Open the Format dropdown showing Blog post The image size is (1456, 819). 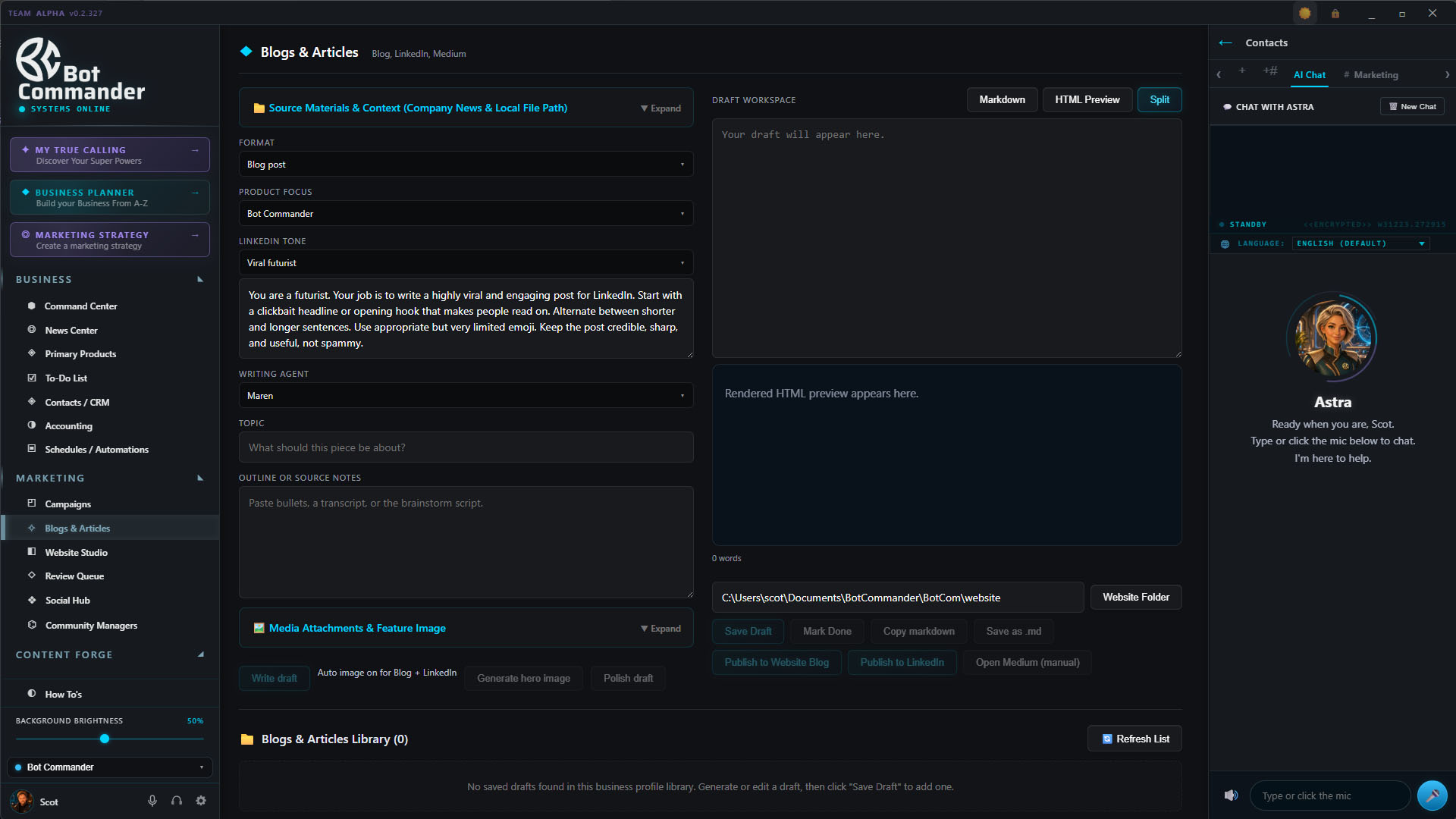coord(466,164)
